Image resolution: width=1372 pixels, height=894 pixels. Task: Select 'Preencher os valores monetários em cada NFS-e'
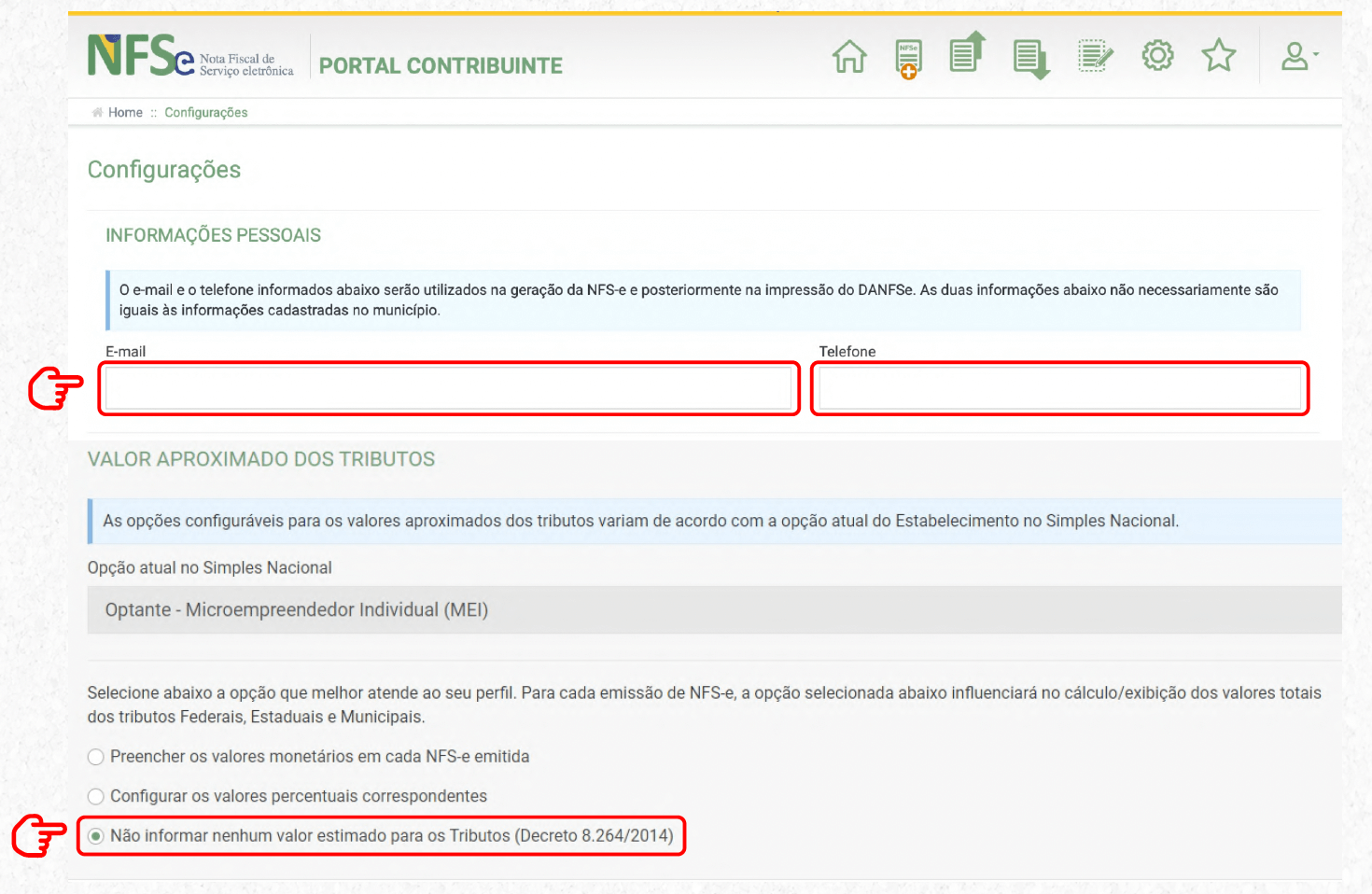(95, 757)
